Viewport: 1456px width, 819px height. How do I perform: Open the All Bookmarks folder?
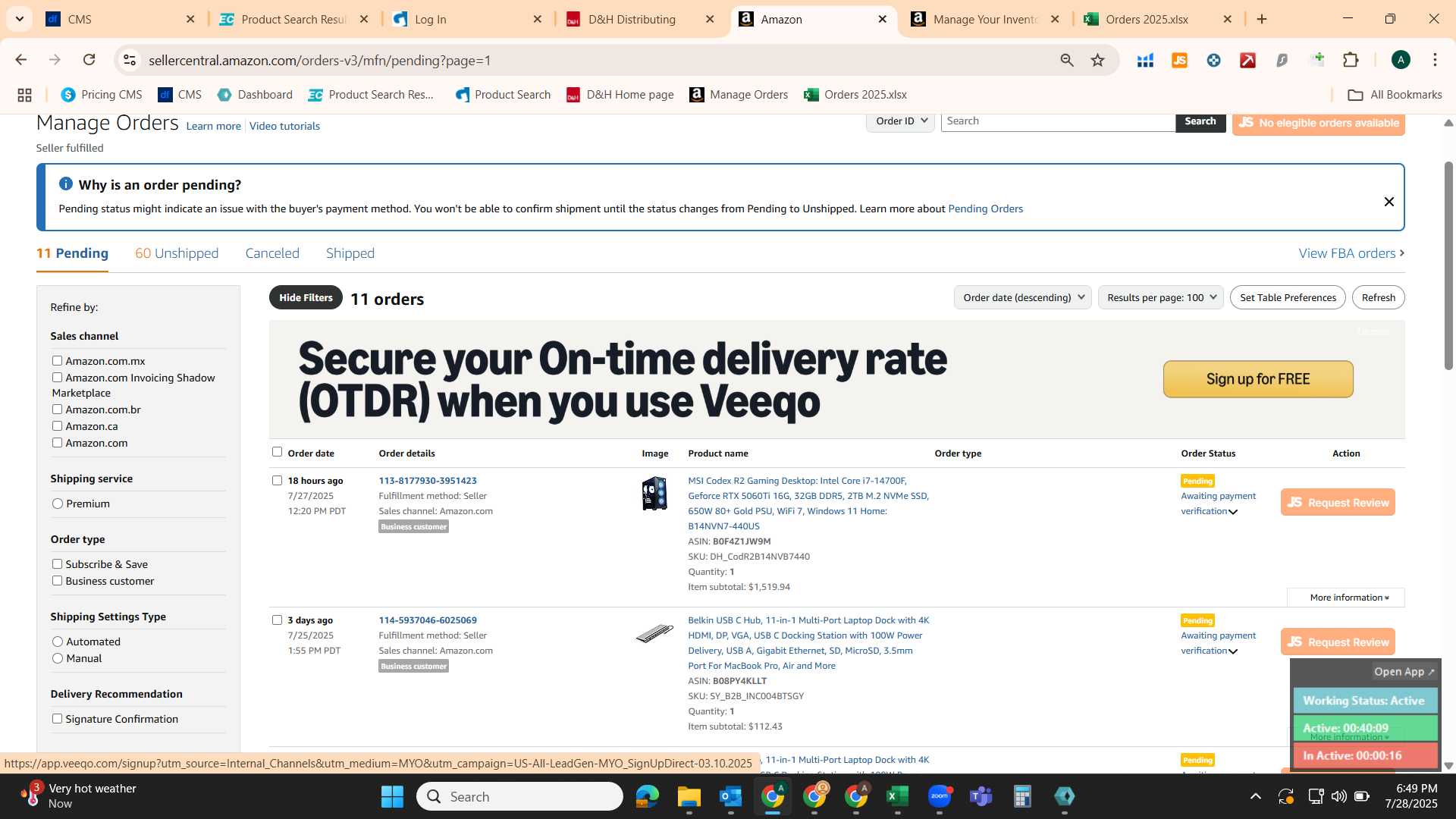pyautogui.click(x=1395, y=95)
